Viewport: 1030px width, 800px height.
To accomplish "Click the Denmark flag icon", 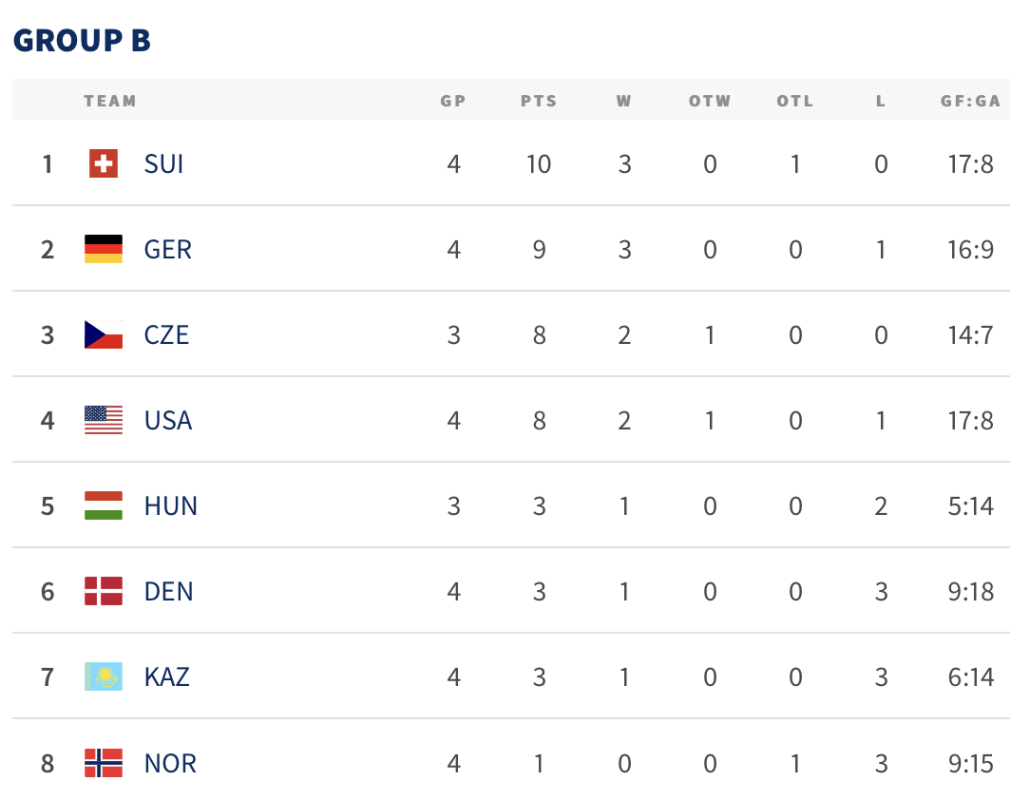I will point(103,591).
